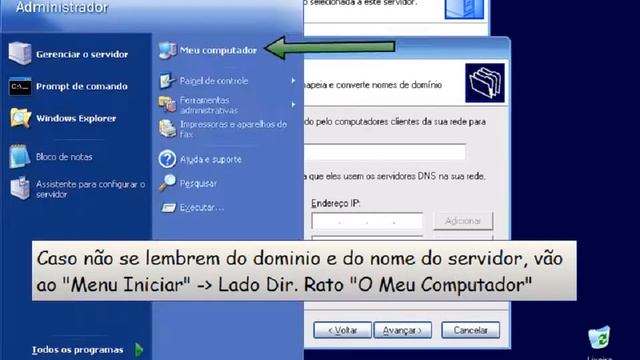This screenshot has height=360, width=640.
Task: Open the Lixeira recycle bin icon
Action: point(599,337)
